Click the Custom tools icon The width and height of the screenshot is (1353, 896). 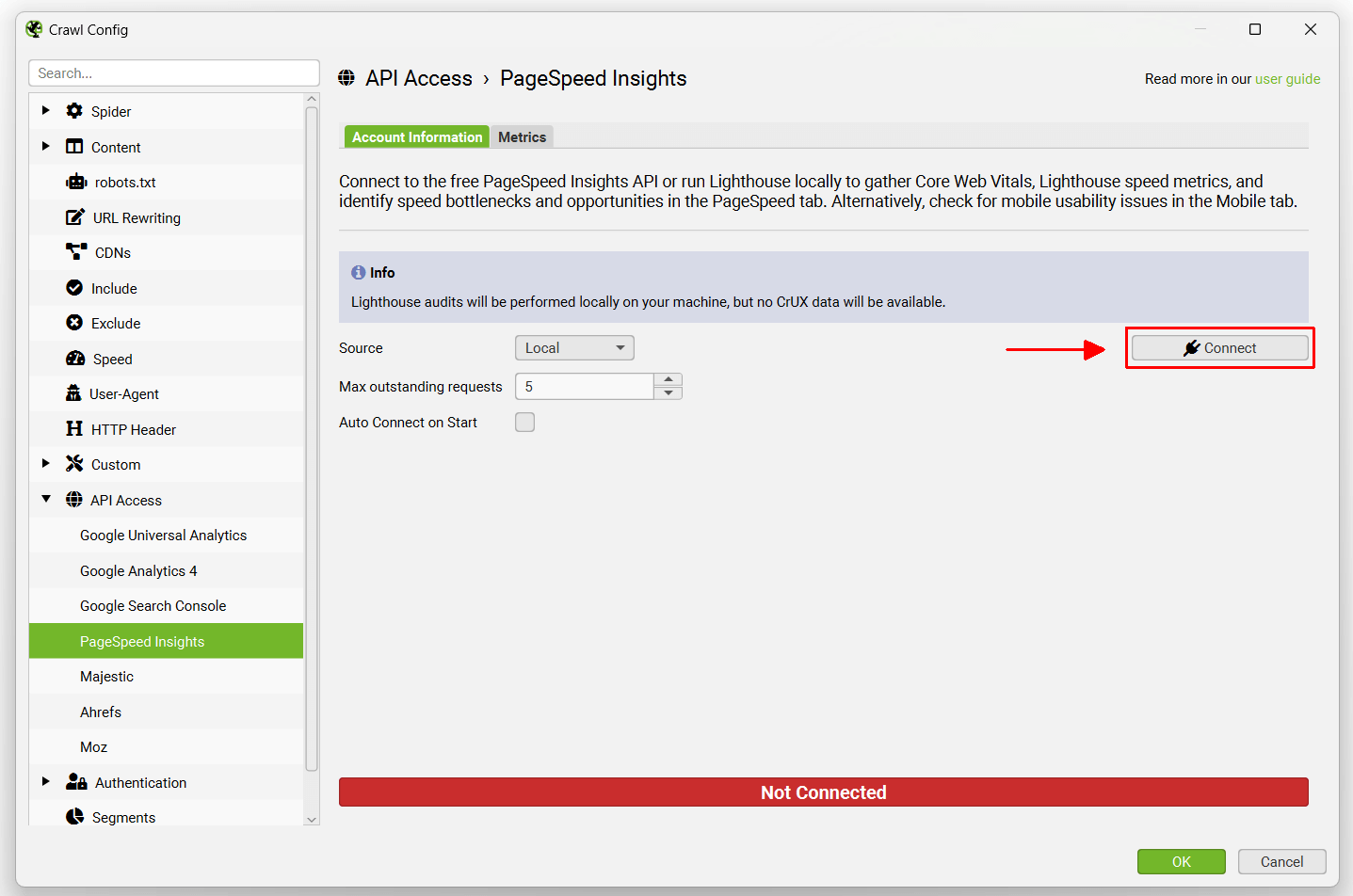click(x=74, y=464)
